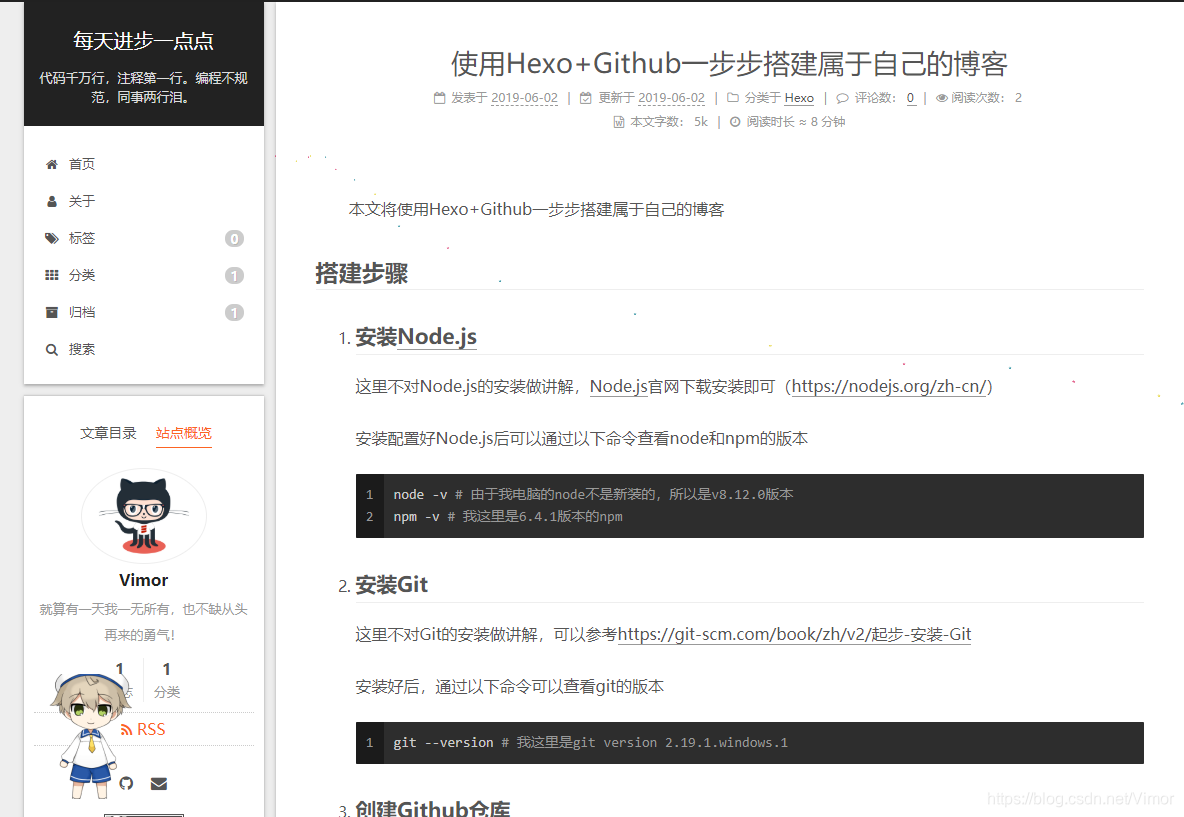Click the search magnifier icon beside 搜索
1184x817 pixels.
pyautogui.click(x=51, y=349)
